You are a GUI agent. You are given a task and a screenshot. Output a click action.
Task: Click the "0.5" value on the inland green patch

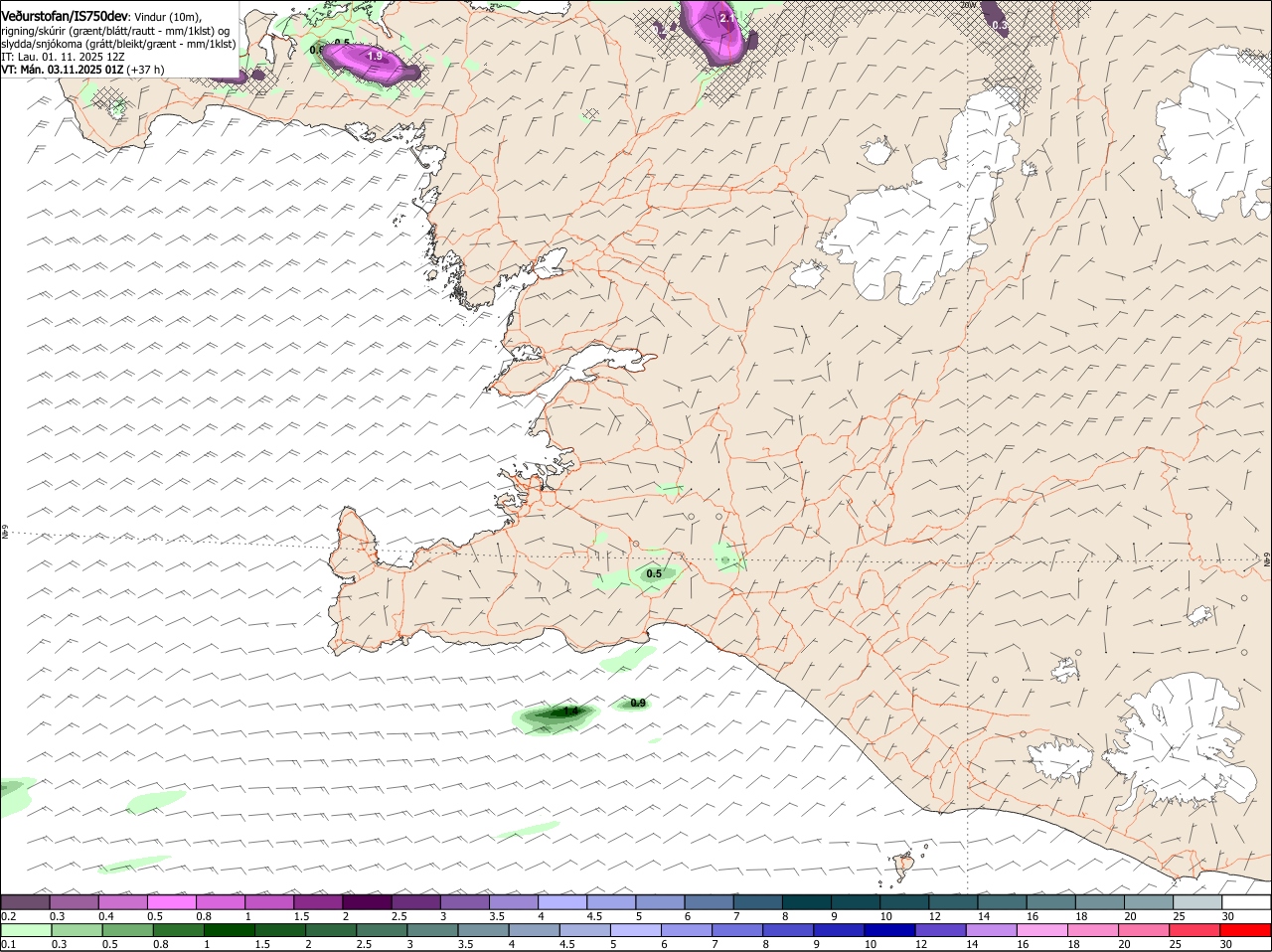point(654,573)
